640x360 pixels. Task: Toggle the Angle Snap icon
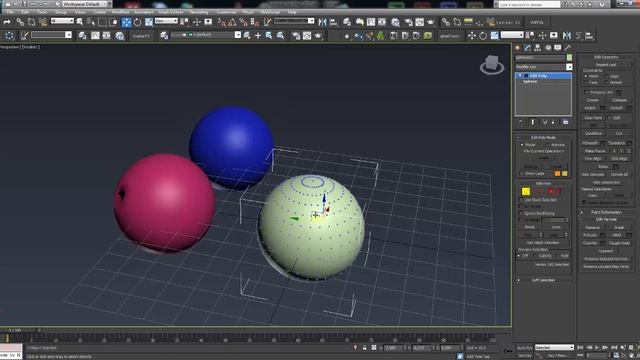coord(232,22)
